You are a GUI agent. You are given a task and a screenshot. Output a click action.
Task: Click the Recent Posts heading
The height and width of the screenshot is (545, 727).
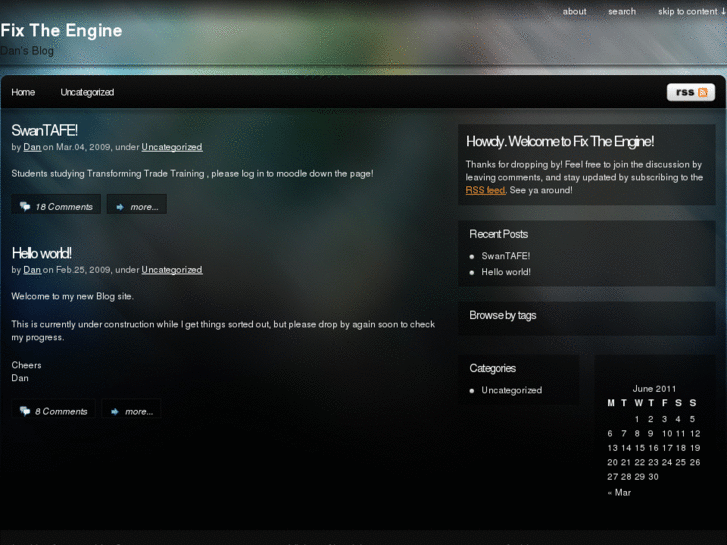click(x=498, y=234)
